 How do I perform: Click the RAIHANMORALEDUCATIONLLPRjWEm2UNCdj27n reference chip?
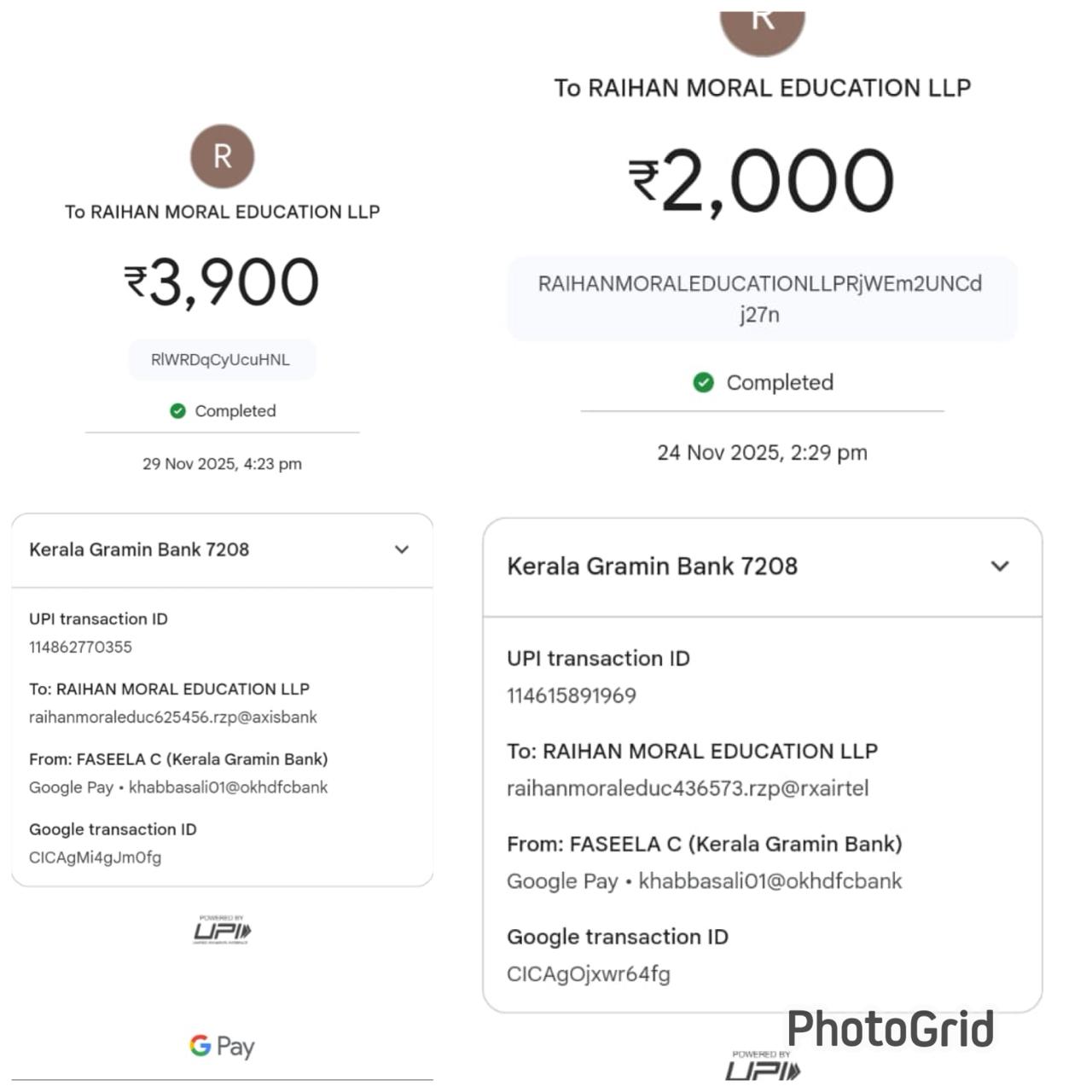760,299
